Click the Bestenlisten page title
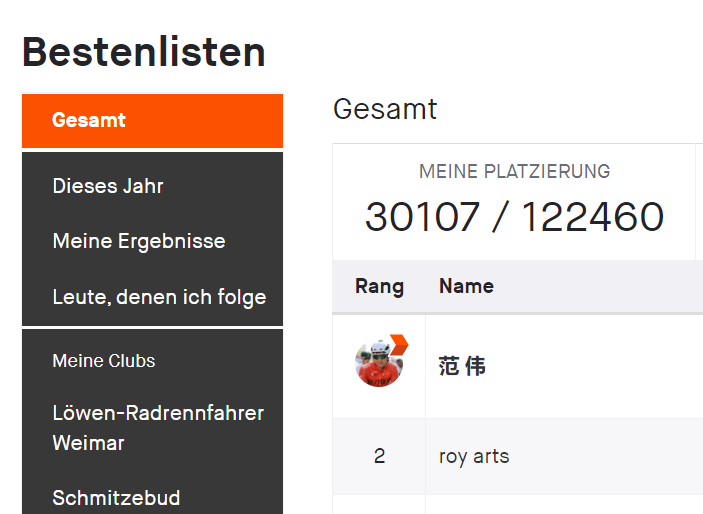 click(x=143, y=52)
